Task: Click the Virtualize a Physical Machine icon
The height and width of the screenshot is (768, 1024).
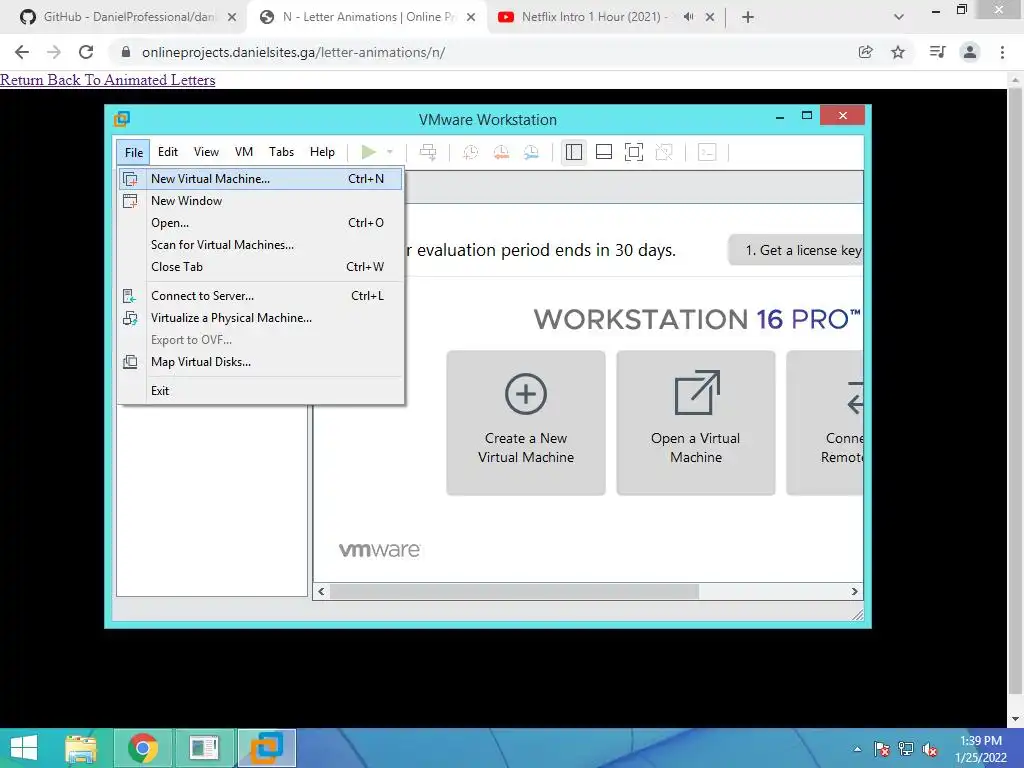Action: coord(131,318)
